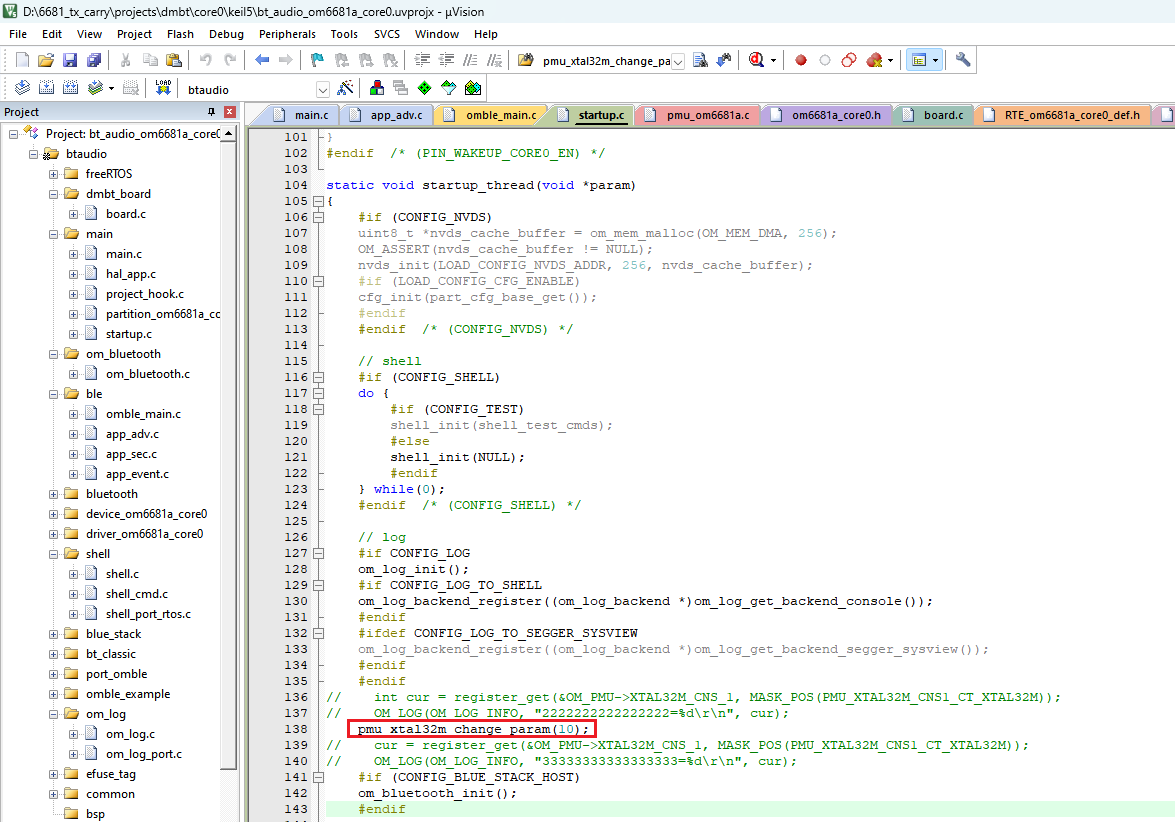1175x822 pixels.
Task: Comment out selection using toolbar icon
Action: coord(471,60)
